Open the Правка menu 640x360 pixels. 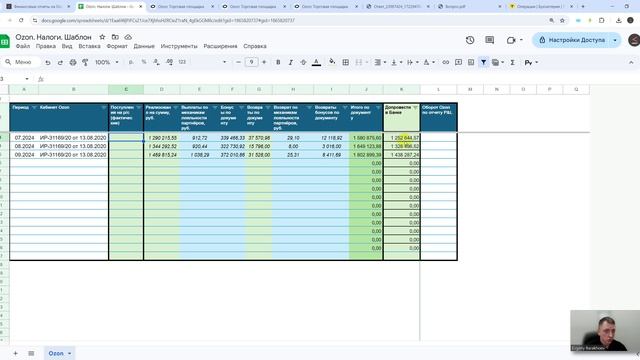click(x=46, y=46)
